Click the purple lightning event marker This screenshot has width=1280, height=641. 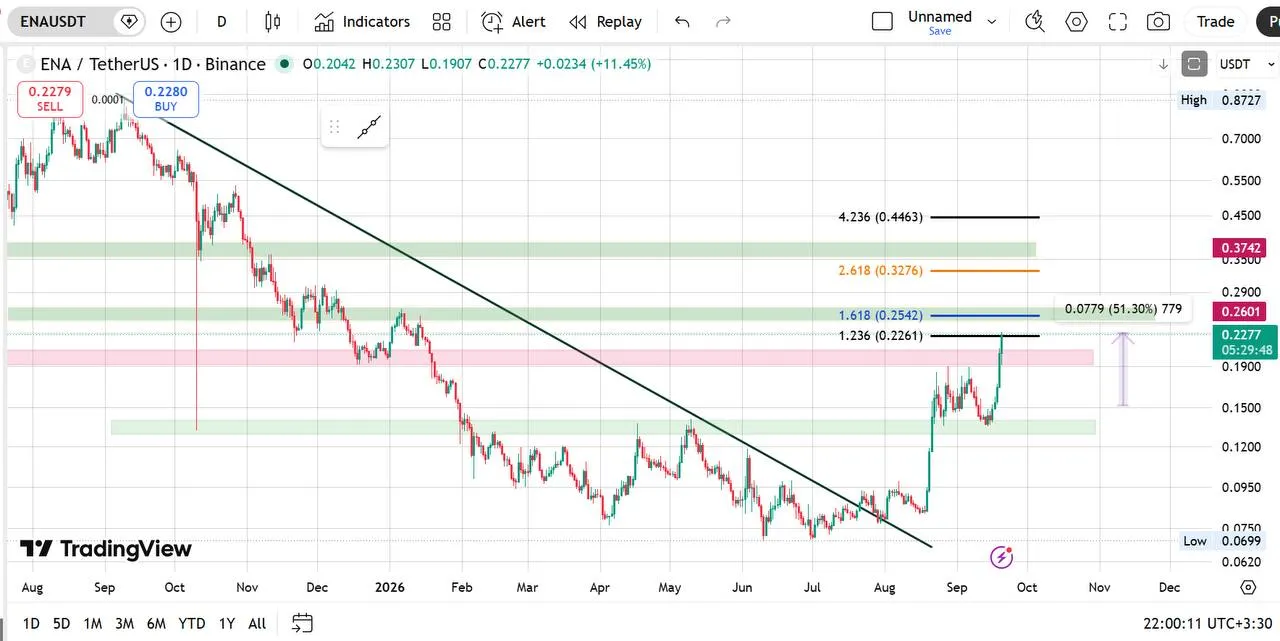[1002, 556]
